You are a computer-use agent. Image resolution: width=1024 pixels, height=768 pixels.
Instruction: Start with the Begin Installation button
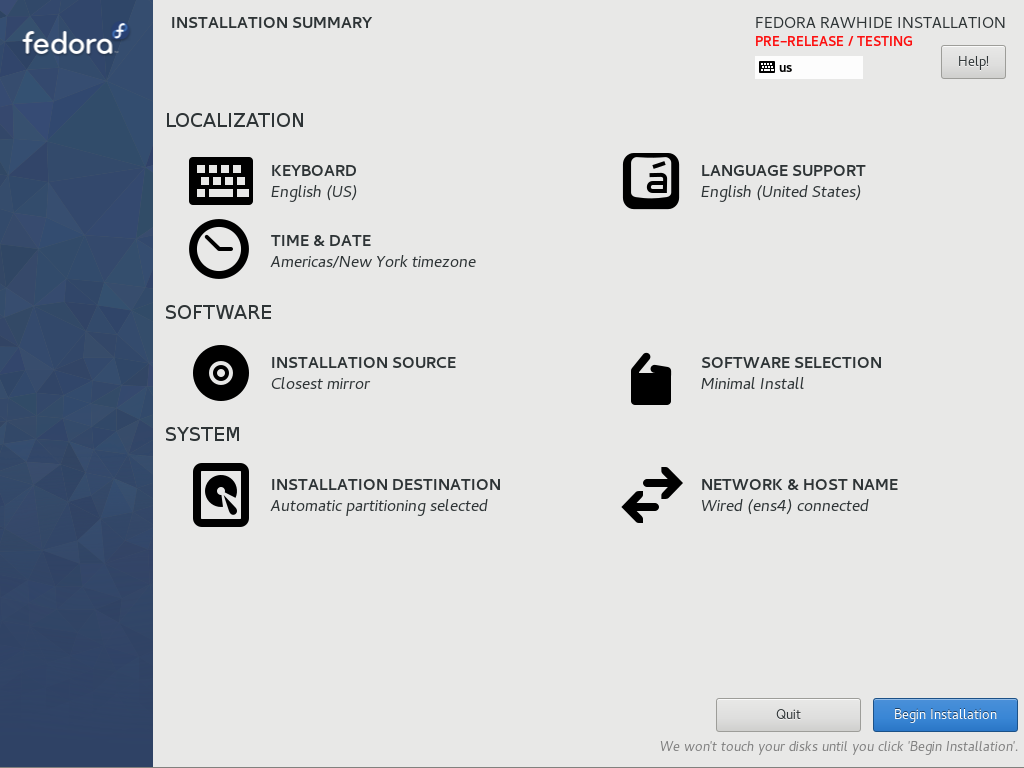coord(945,714)
